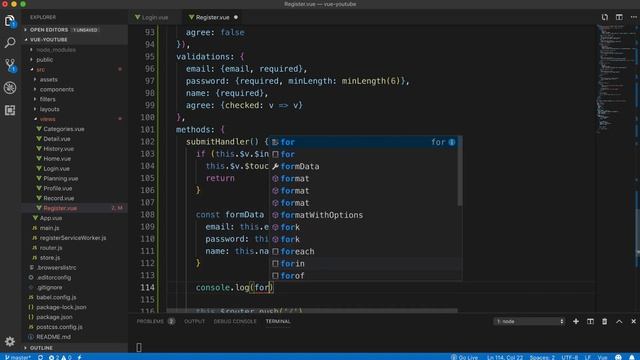Collapse the views folder
Screen dimensions: 640x360
point(47,119)
